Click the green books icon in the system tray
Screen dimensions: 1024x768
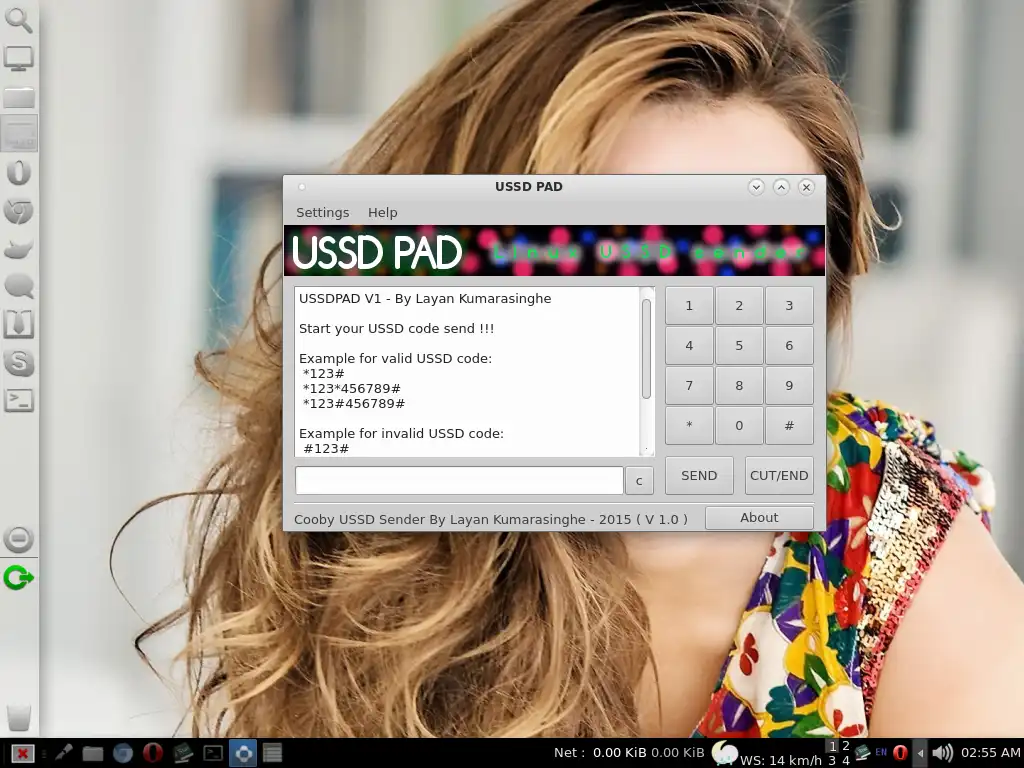click(x=862, y=752)
